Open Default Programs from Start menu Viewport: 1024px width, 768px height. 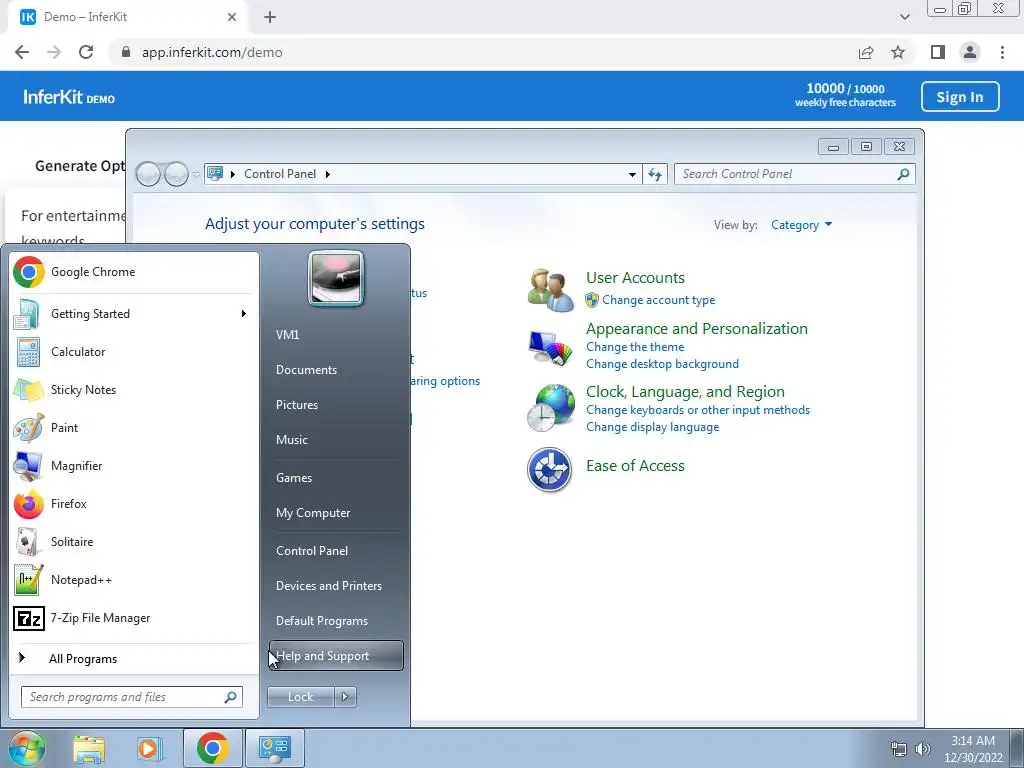click(x=336, y=621)
